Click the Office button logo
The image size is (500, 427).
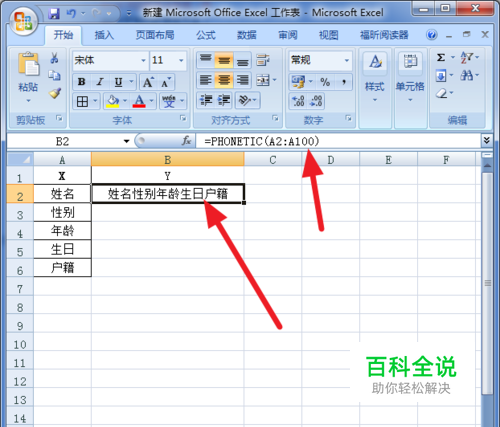pyautogui.click(x=23, y=21)
